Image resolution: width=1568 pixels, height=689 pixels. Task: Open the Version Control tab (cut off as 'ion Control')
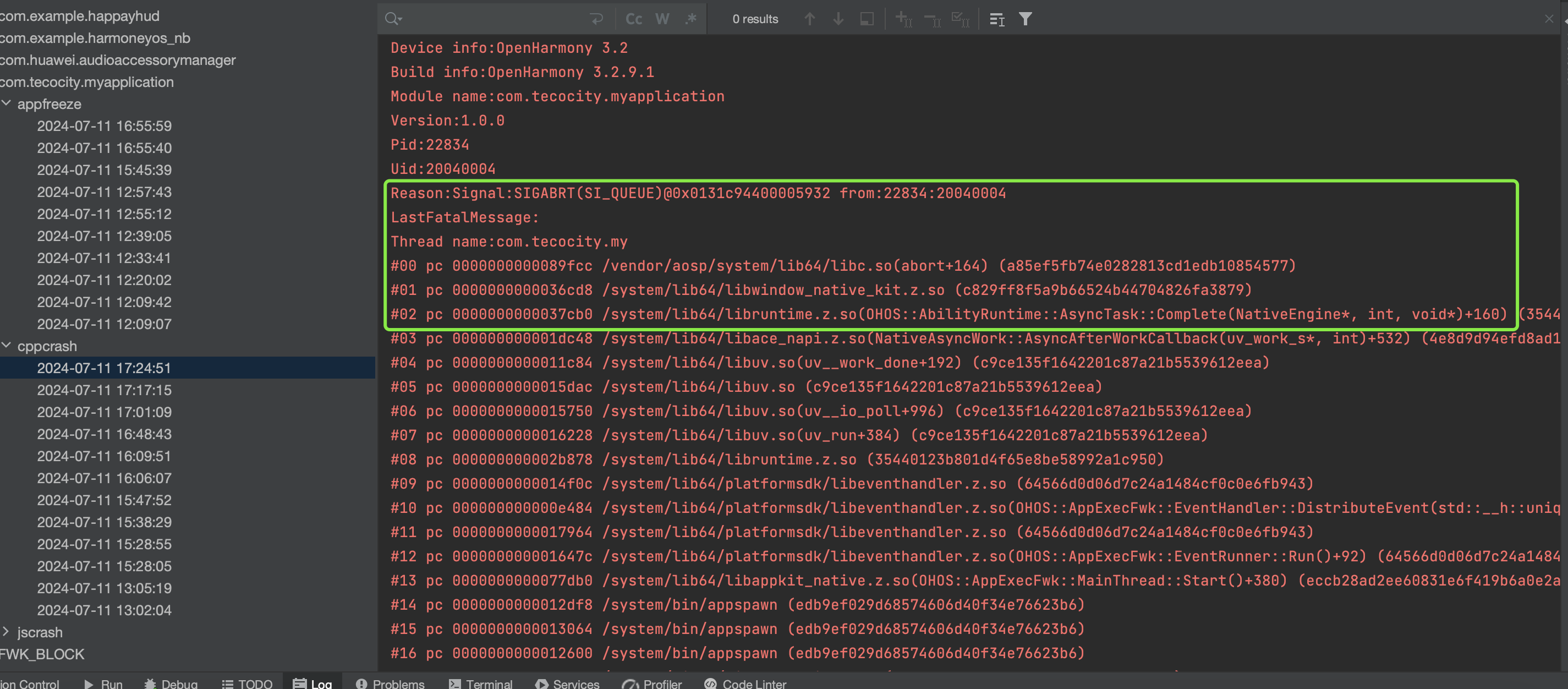pos(29,683)
